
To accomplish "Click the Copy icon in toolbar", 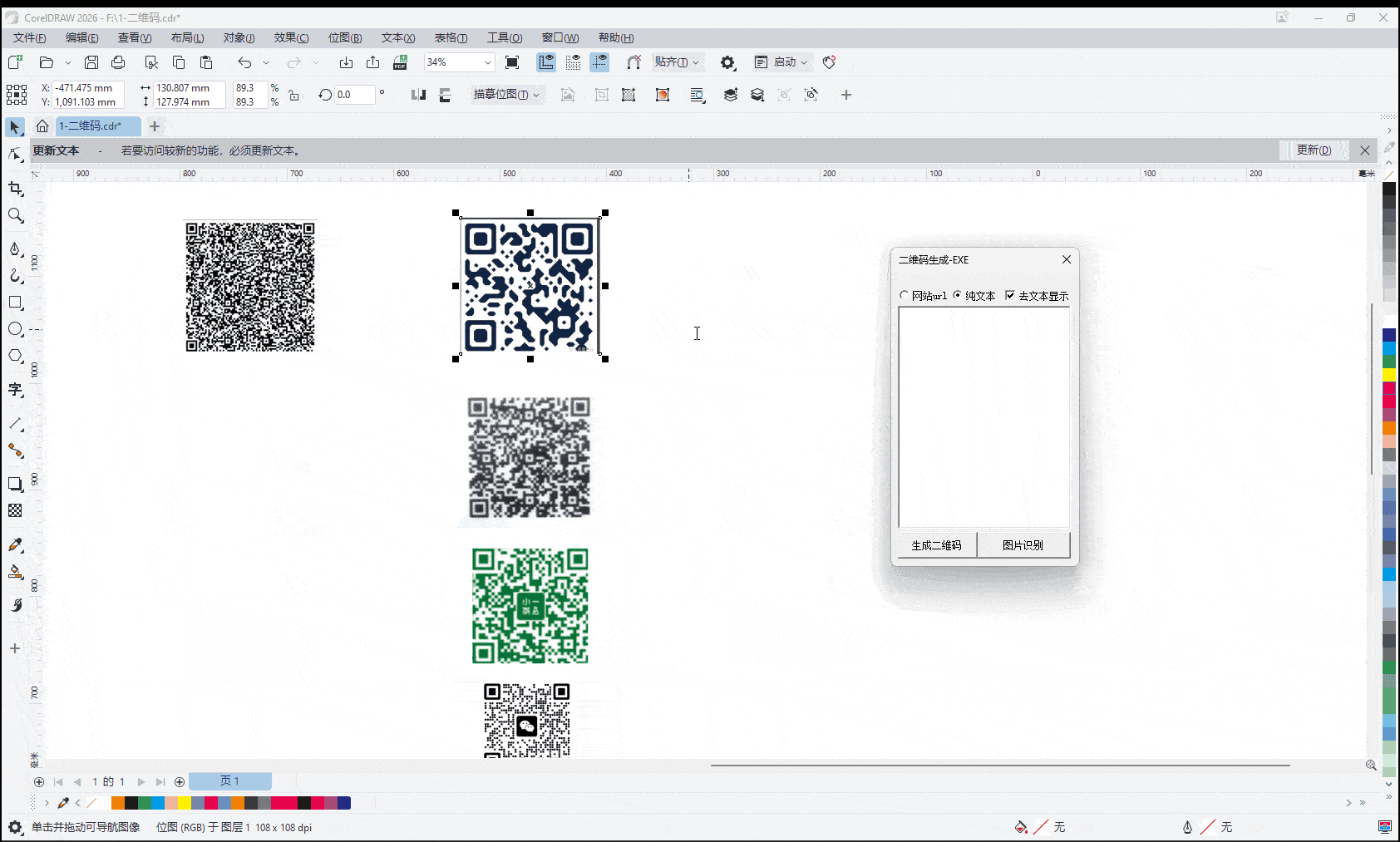I will click(179, 62).
